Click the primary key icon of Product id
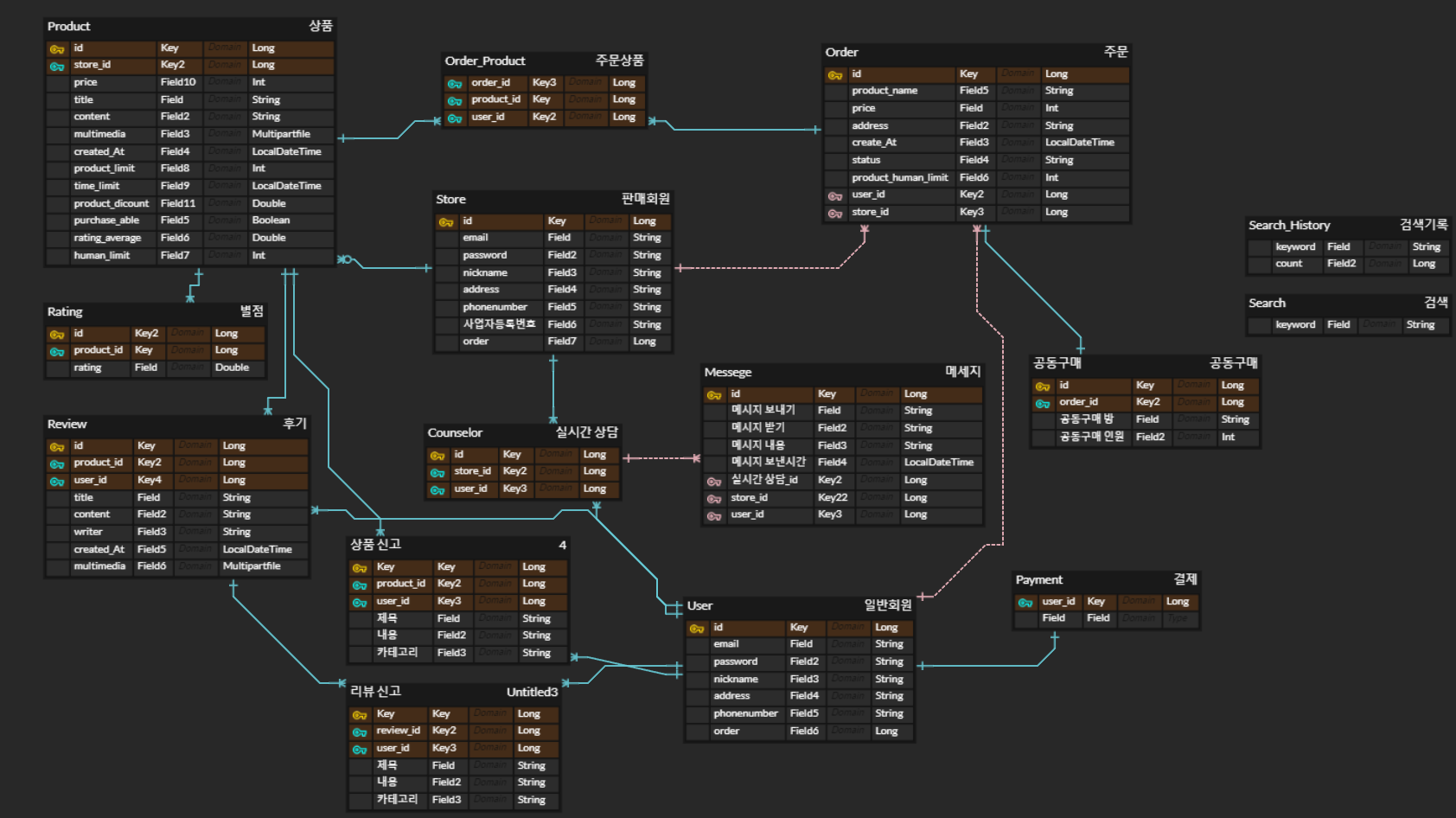The width and height of the screenshot is (1456, 818). pyautogui.click(x=57, y=49)
